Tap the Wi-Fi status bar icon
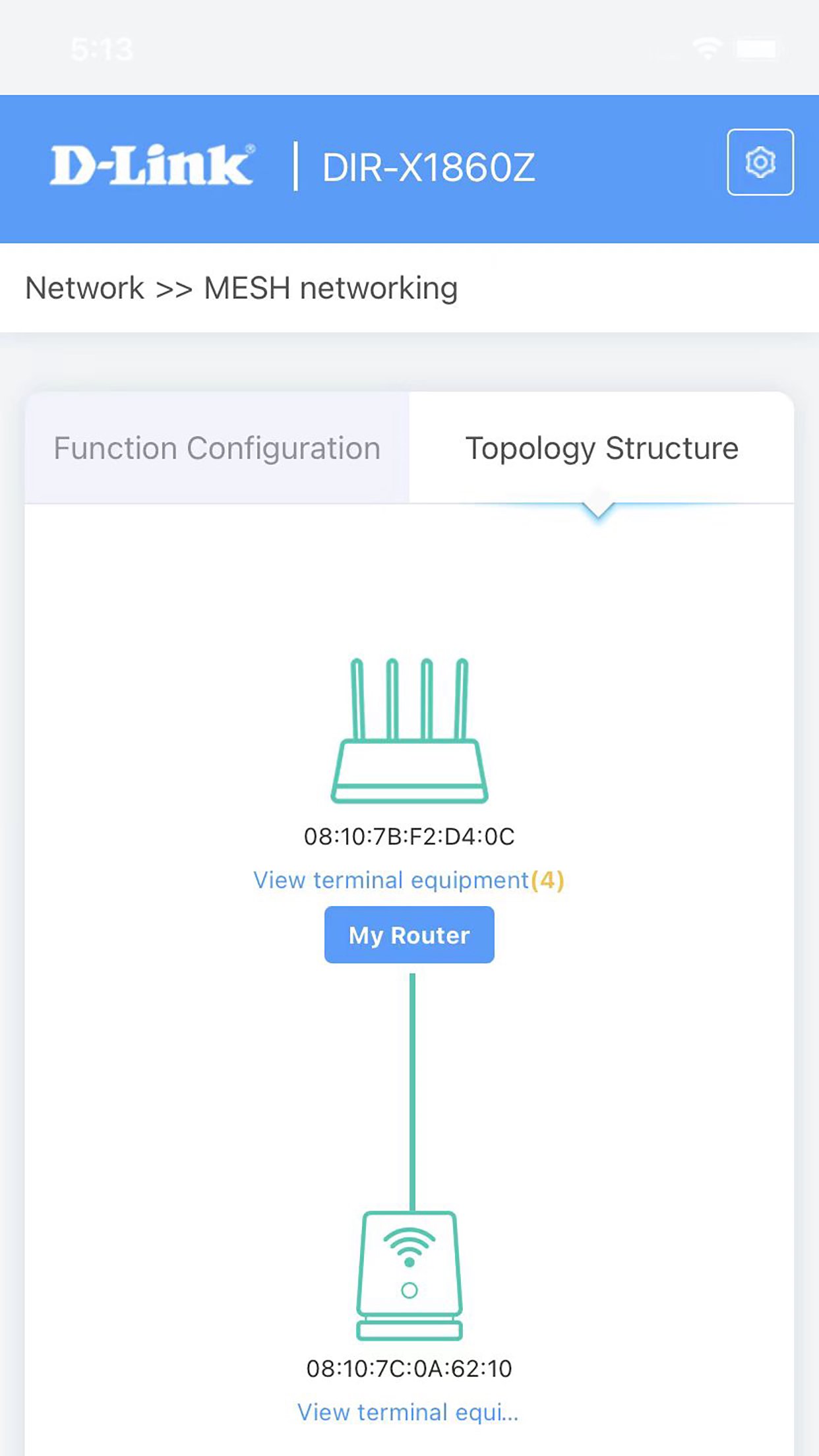The width and height of the screenshot is (819, 1456). (707, 49)
